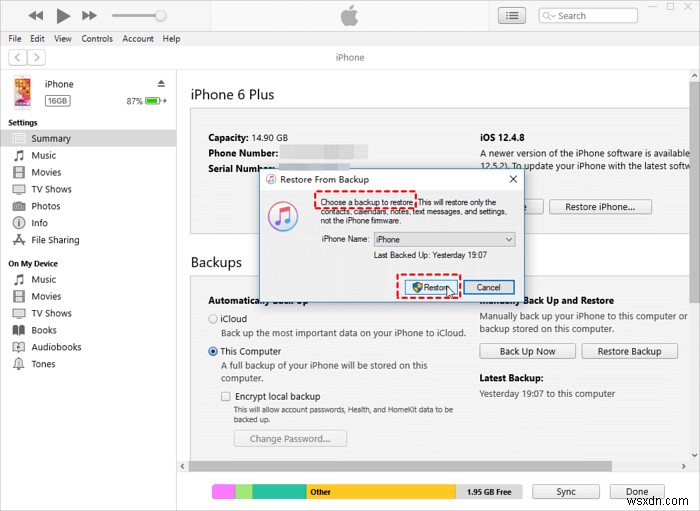Image resolution: width=700 pixels, height=511 pixels.
Task: Open the Help menu
Action: point(171,39)
